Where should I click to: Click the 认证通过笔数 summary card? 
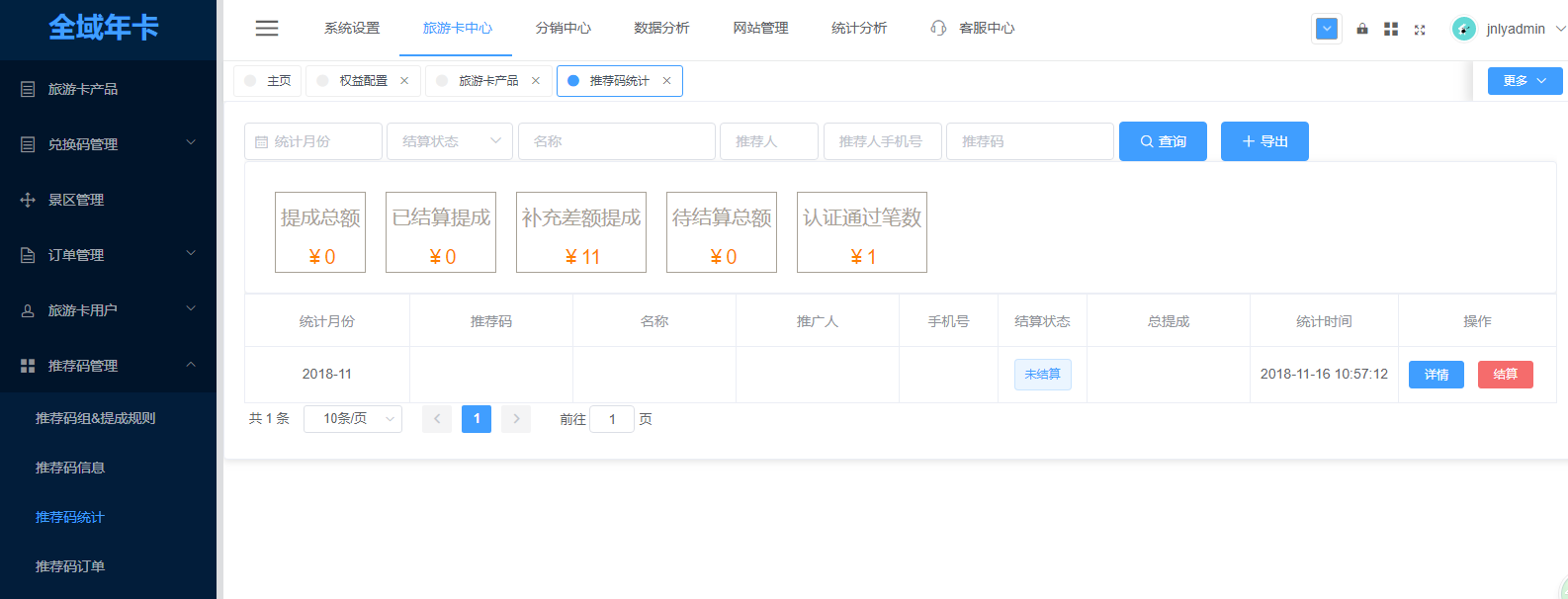[862, 232]
